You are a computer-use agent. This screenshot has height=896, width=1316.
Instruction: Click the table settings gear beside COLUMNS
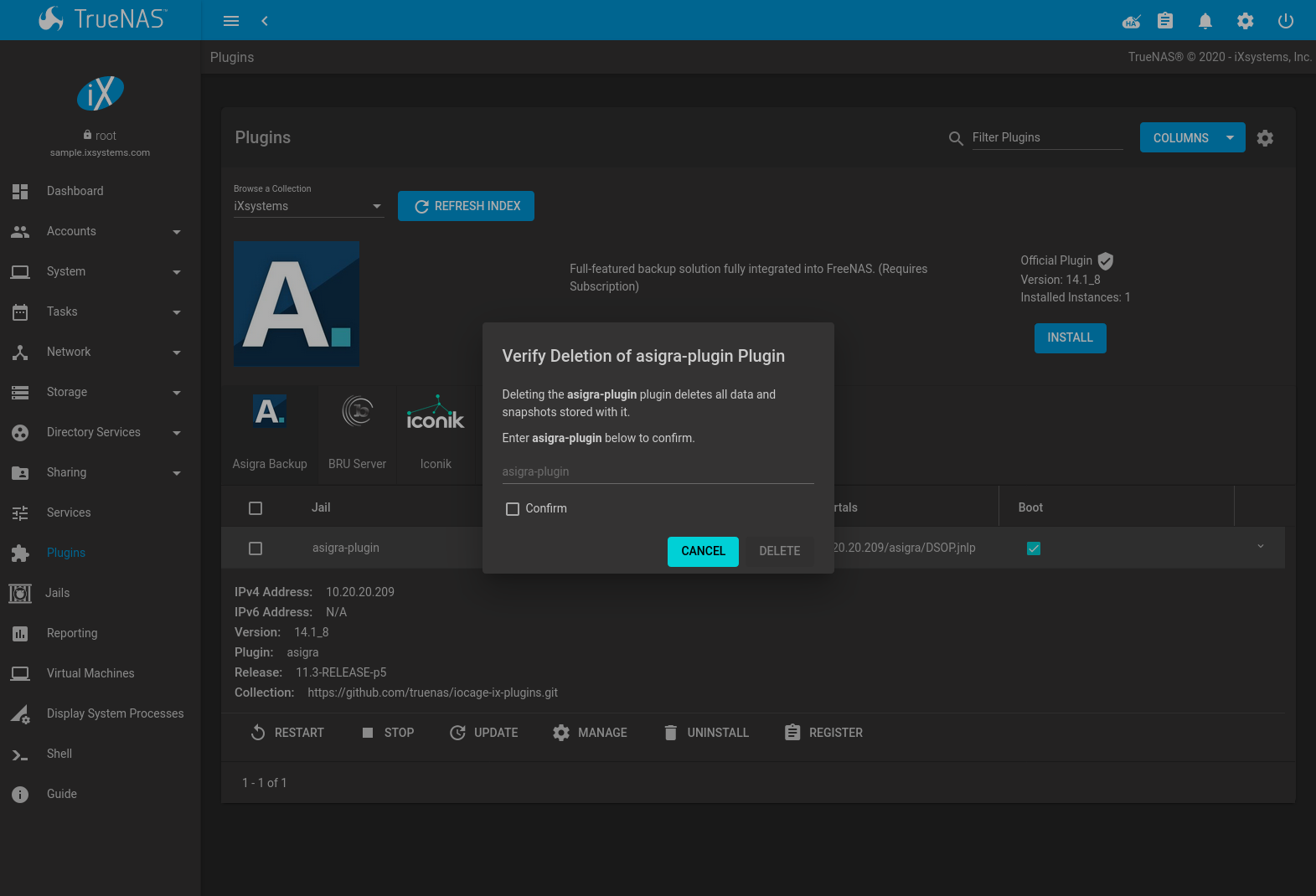tap(1265, 138)
